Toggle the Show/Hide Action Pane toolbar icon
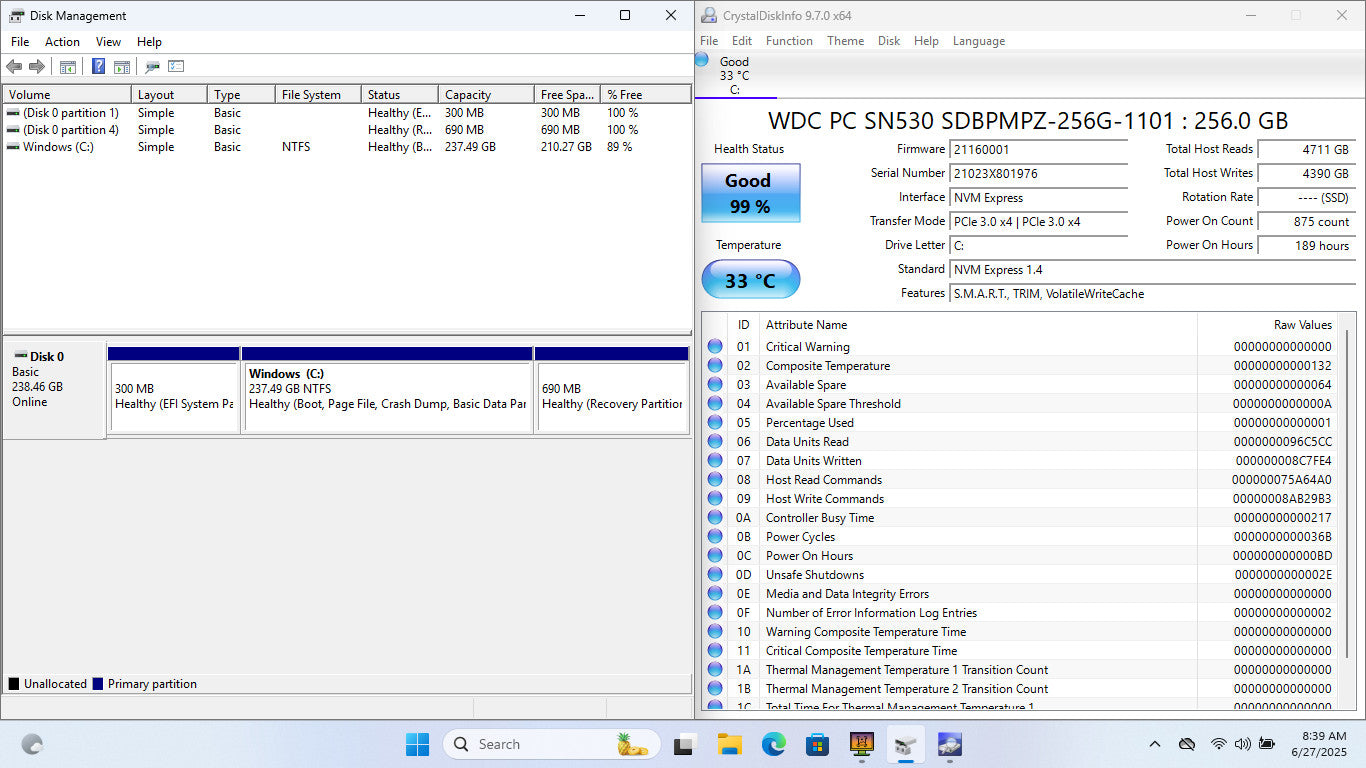Image resolution: width=1366 pixels, height=768 pixels. coord(122,67)
